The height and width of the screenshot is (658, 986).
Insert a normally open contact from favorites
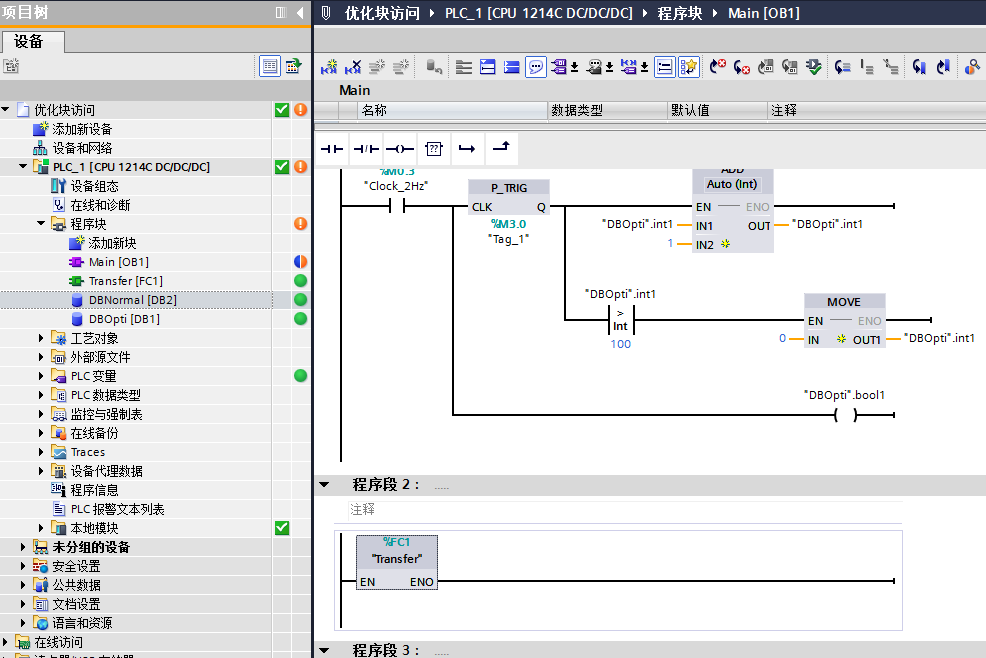click(331, 148)
